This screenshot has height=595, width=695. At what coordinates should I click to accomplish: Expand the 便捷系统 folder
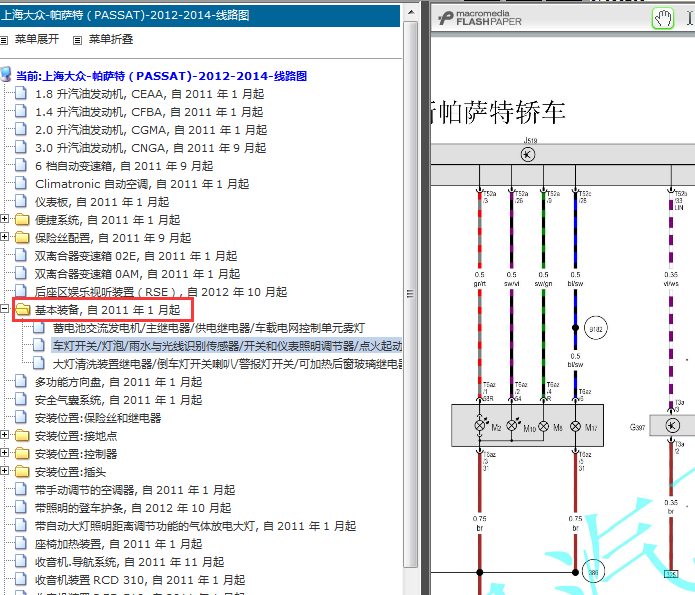(4, 219)
